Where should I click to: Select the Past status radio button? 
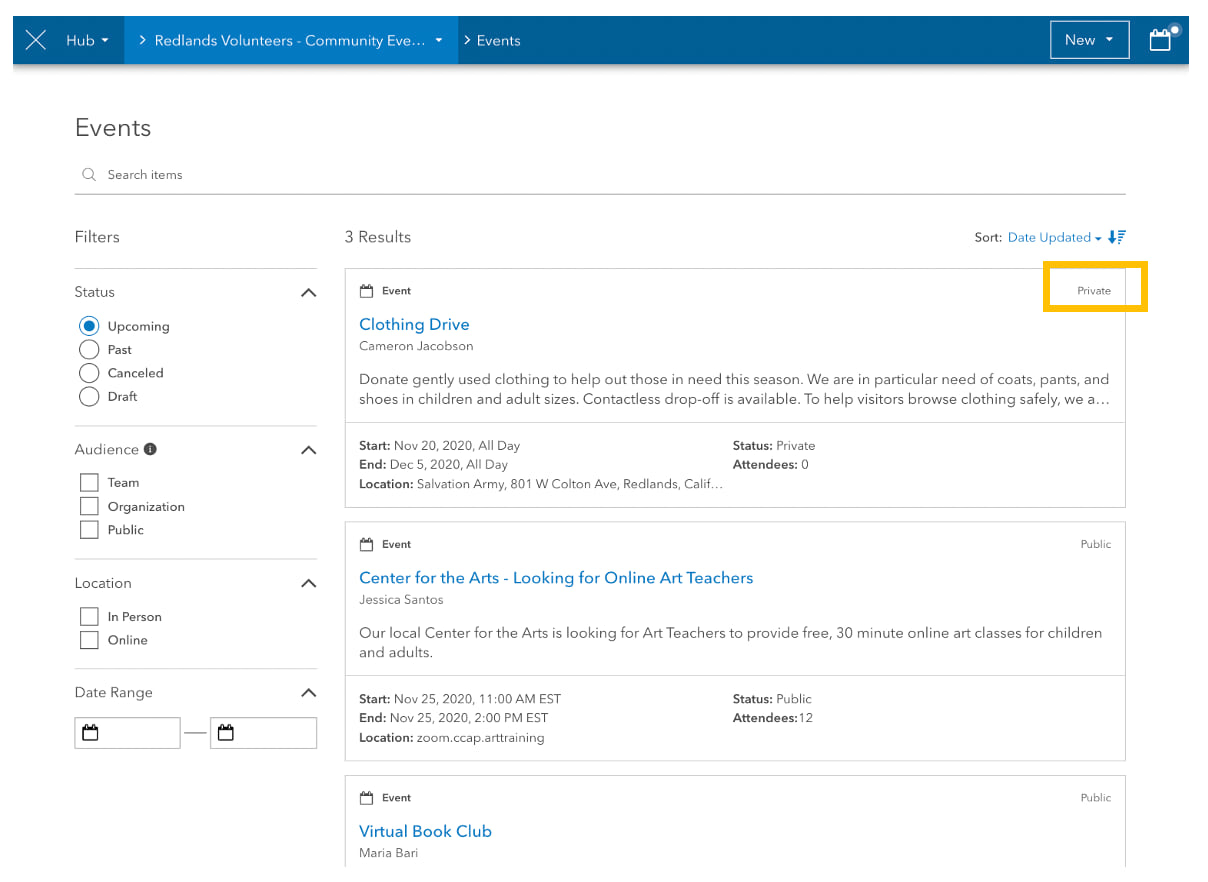click(89, 350)
